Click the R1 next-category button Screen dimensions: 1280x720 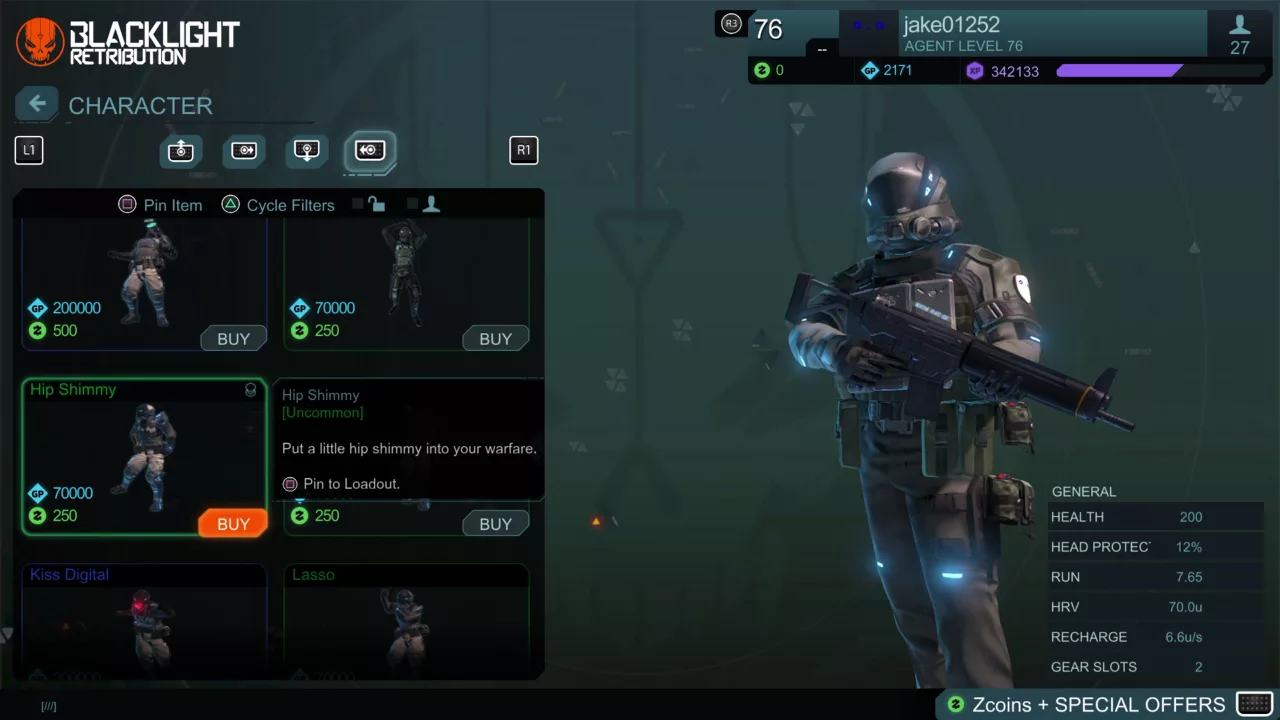coord(523,150)
